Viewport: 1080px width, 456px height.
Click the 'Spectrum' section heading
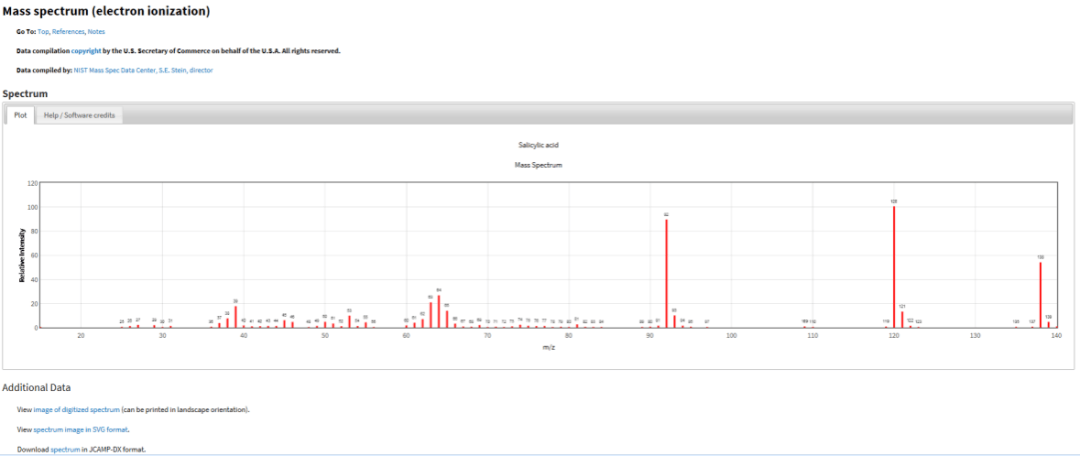[x=25, y=93]
